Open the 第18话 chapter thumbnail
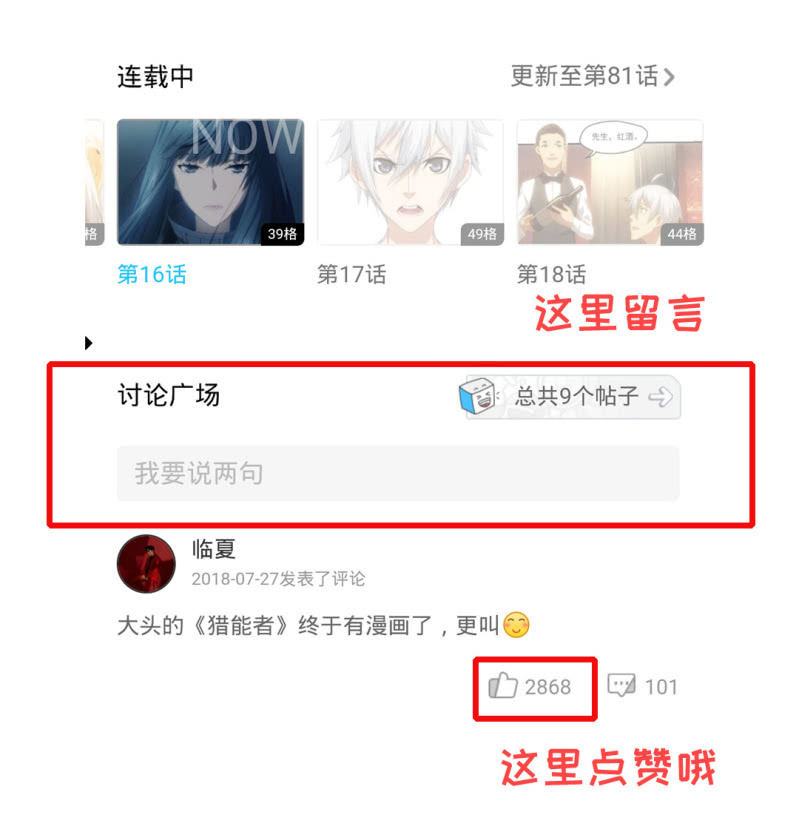The image size is (799, 829). pos(610,182)
